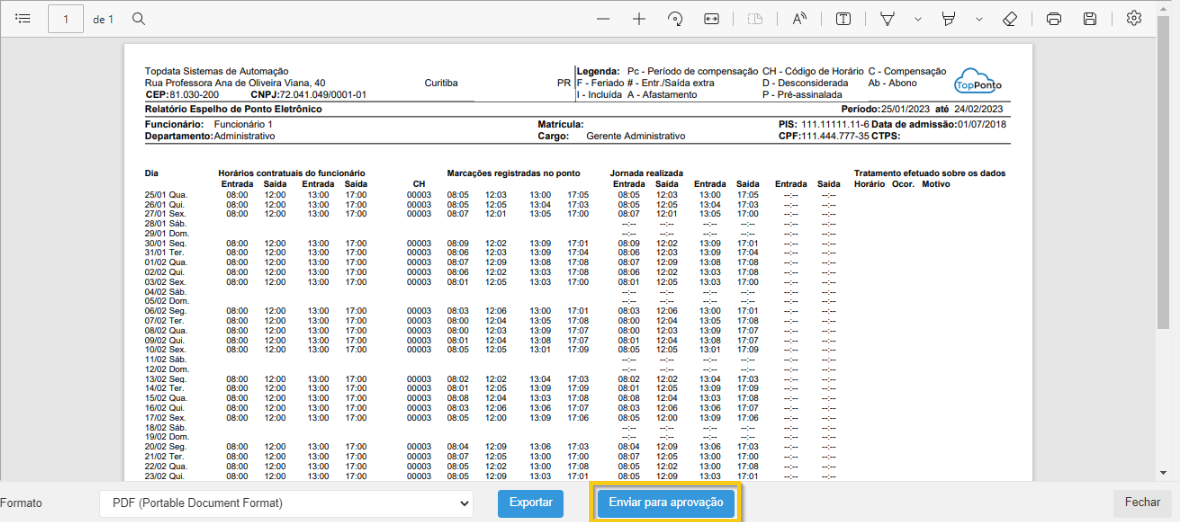Zoom in with the plus icon
Image resolution: width=1183 pixels, height=522 pixels.
coord(639,19)
